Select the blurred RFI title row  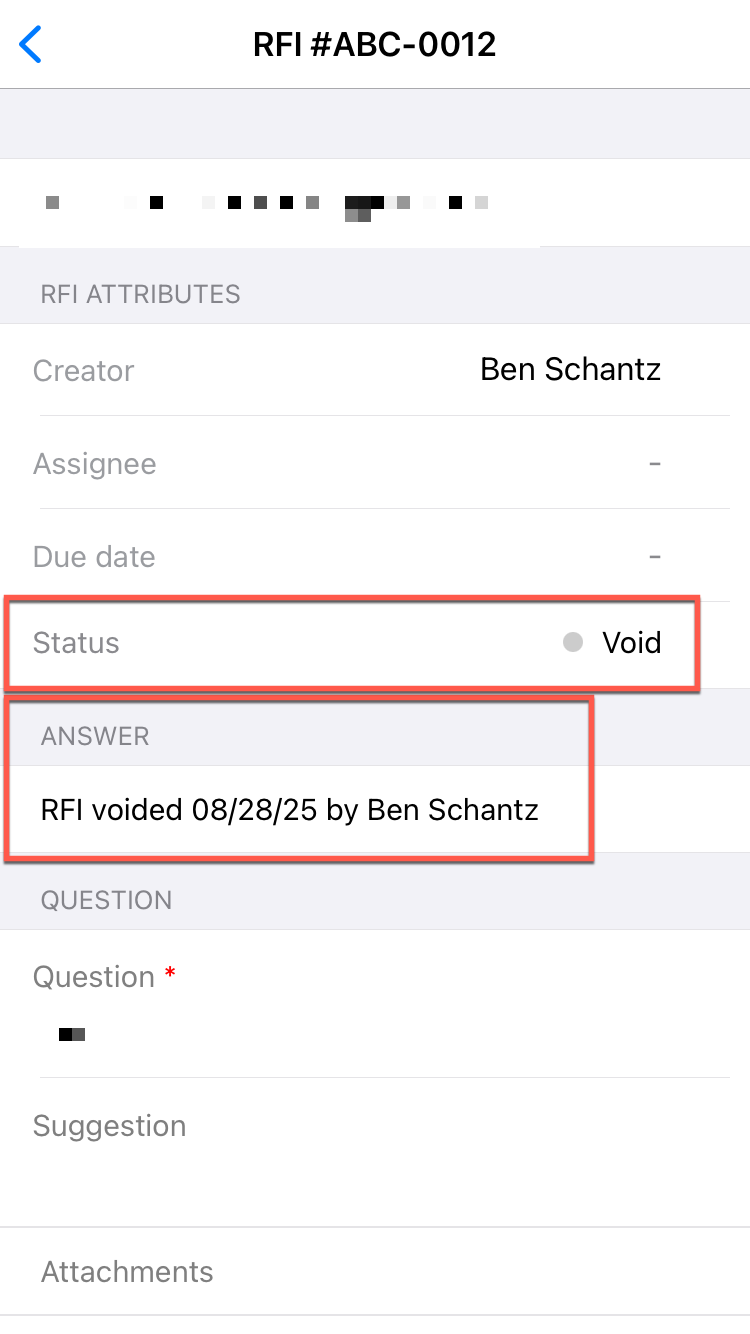[270, 203]
